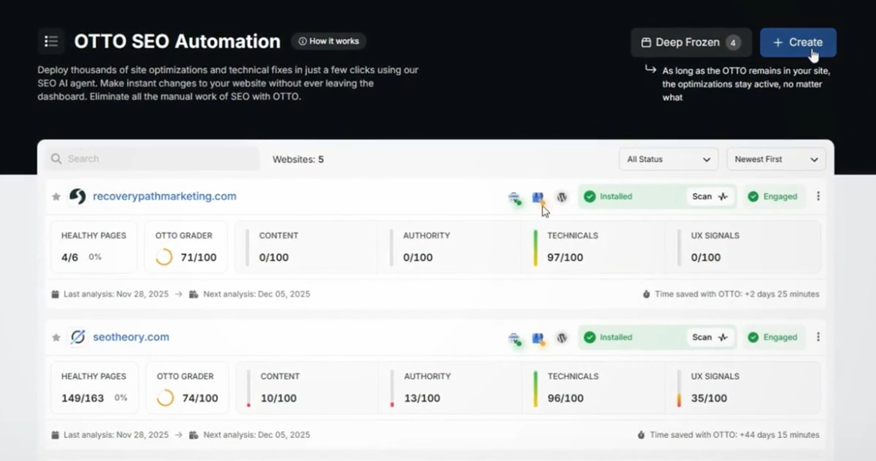
Task: Click the WordPress icon for seotheory.com
Action: (562, 338)
